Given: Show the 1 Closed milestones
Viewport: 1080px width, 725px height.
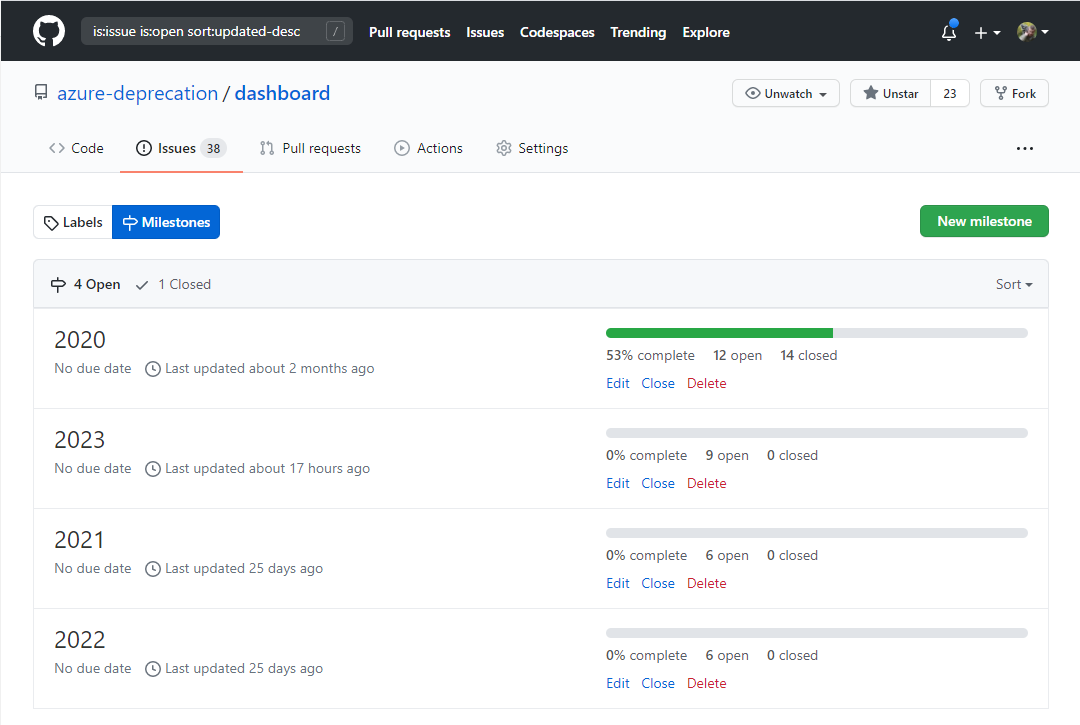Looking at the screenshot, I should [x=174, y=284].
